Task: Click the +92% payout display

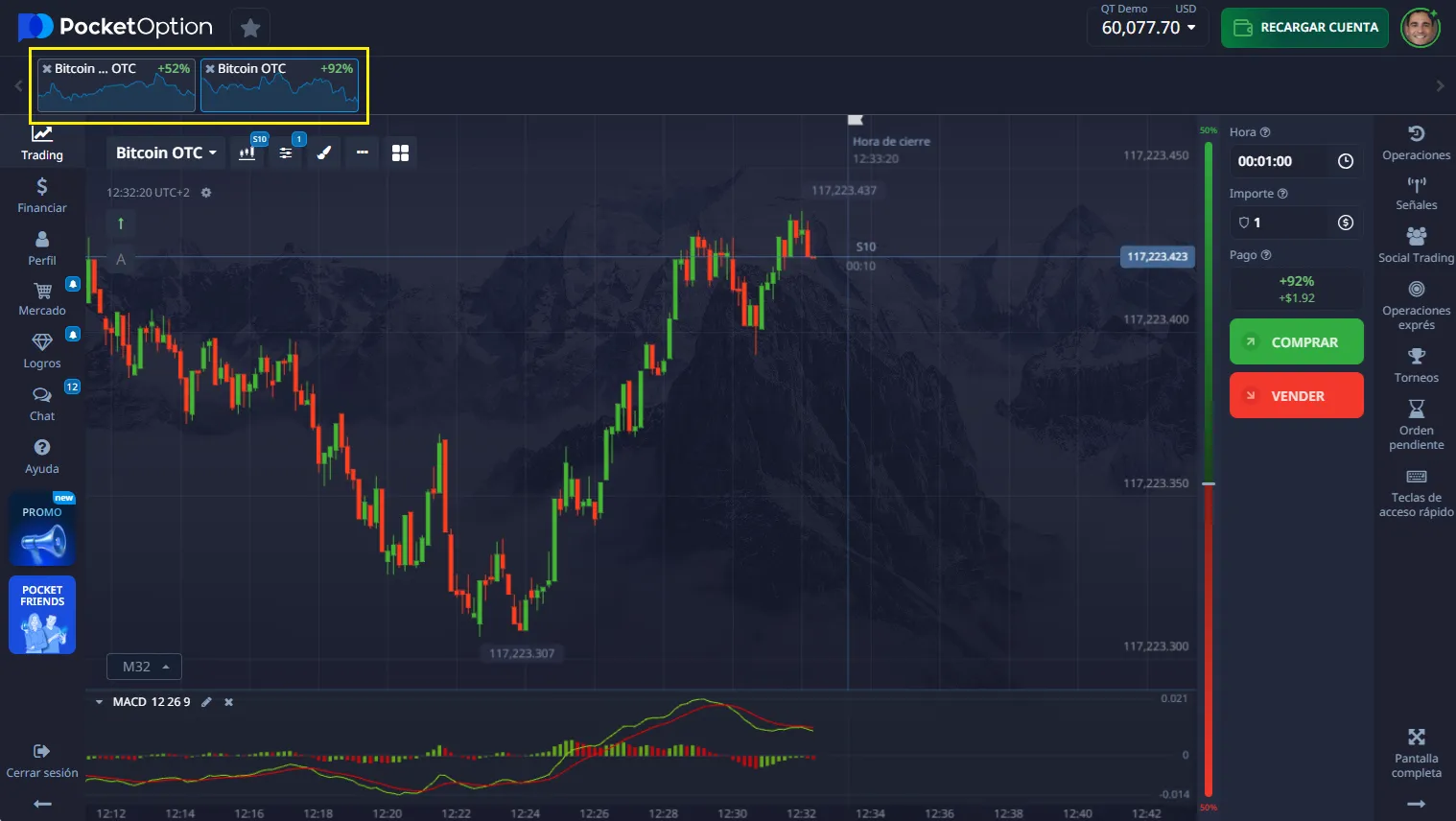Action: 1297,289
